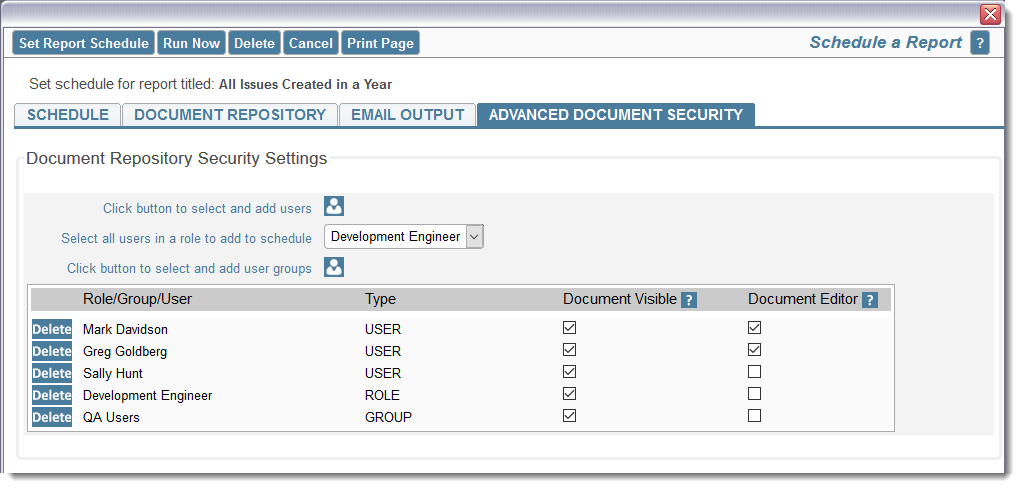This screenshot has height=488, width=1020.
Task: Click Document Visible help question icon
Action: click(x=689, y=300)
